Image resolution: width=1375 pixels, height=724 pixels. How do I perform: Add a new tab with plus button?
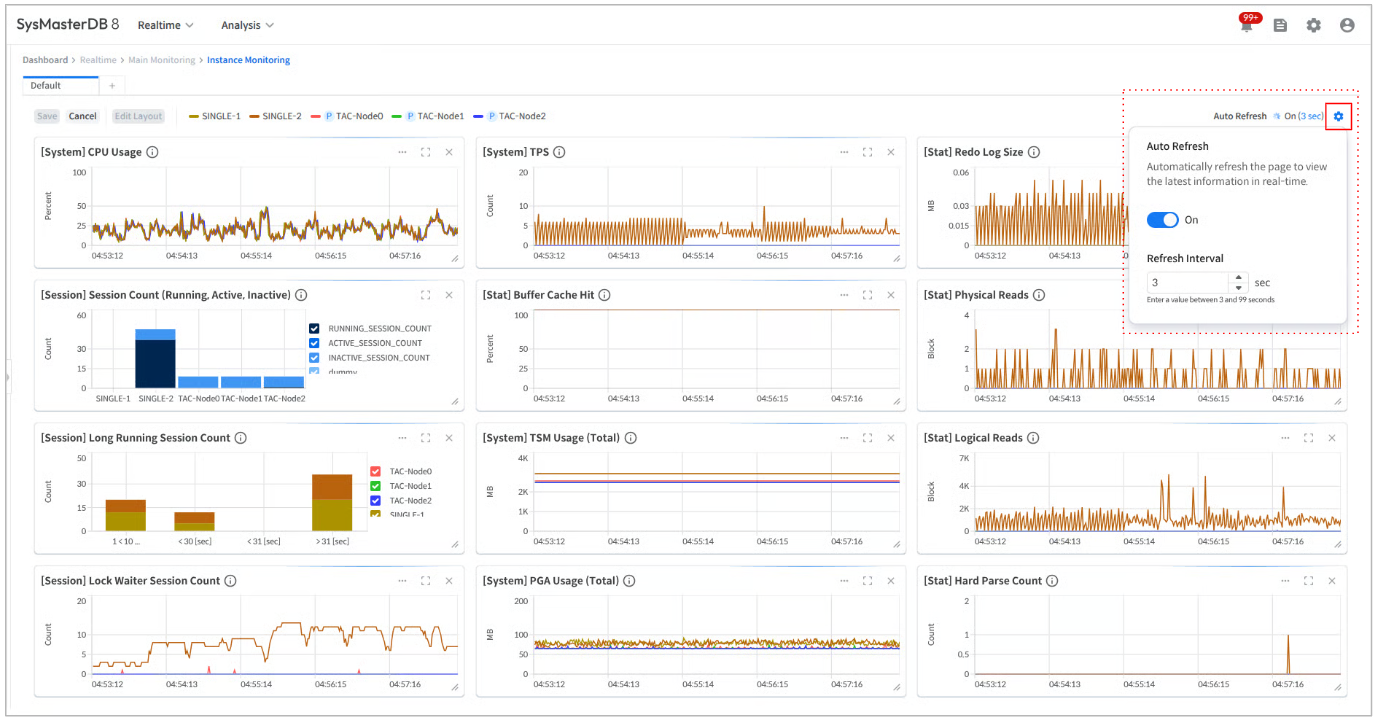[x=112, y=86]
